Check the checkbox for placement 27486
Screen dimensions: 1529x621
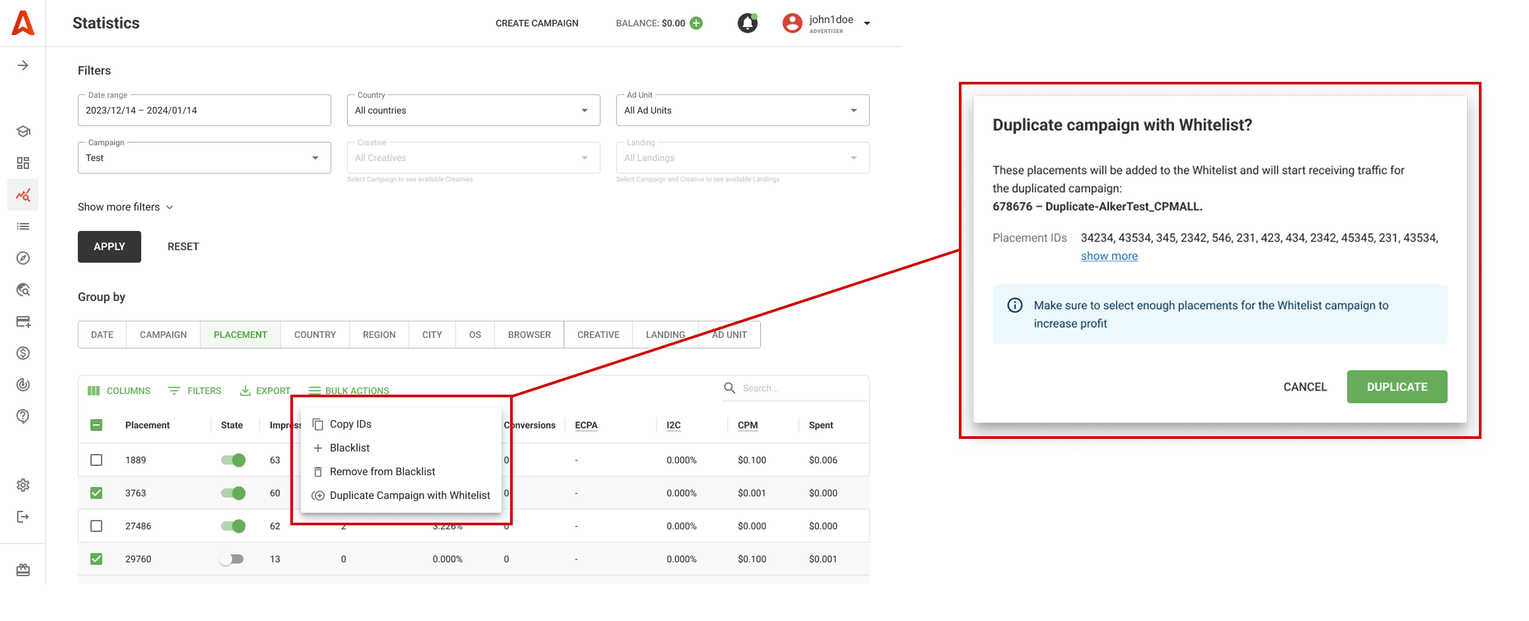[96, 526]
